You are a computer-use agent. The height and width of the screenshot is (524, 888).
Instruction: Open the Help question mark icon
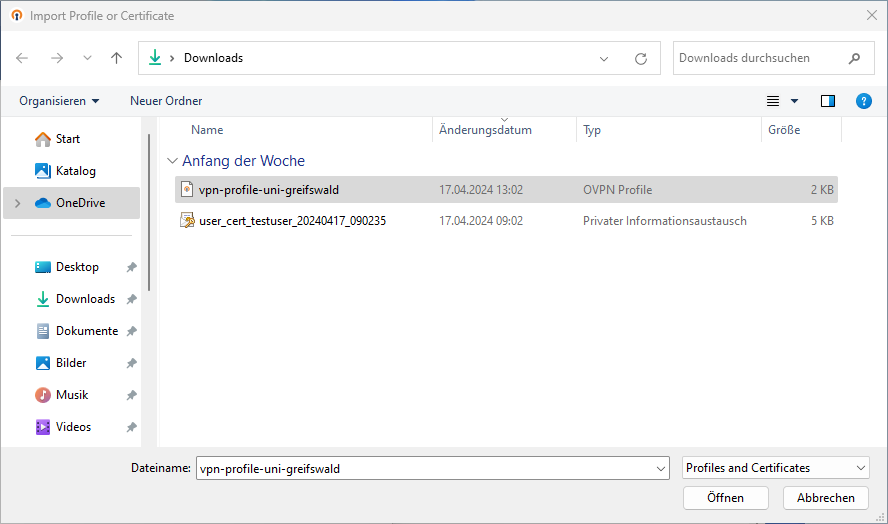pos(864,101)
